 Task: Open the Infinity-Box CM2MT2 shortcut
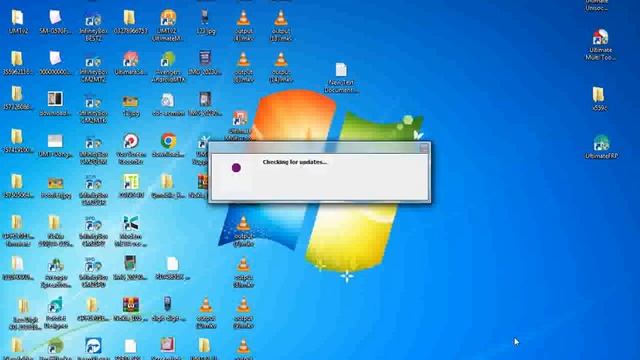click(x=93, y=68)
